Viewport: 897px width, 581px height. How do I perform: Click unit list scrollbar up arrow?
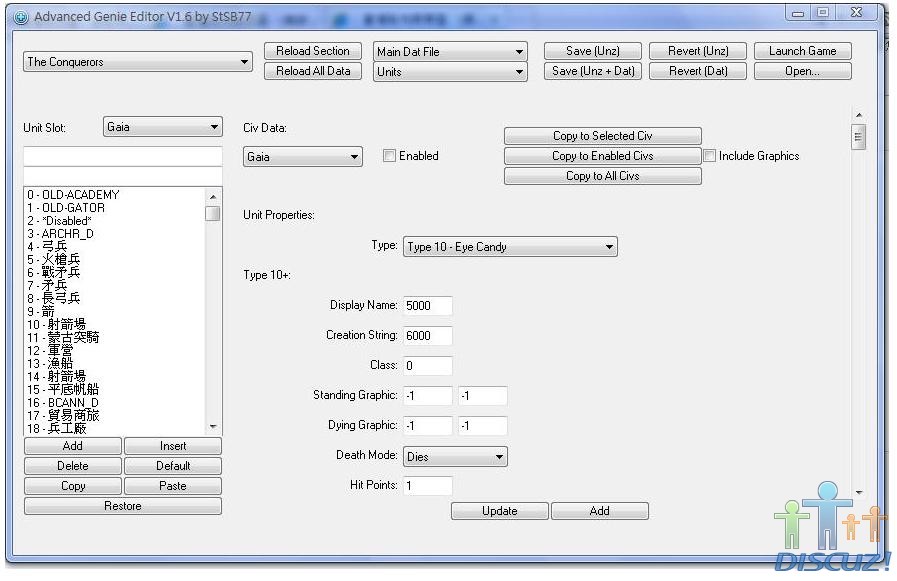pos(213,197)
